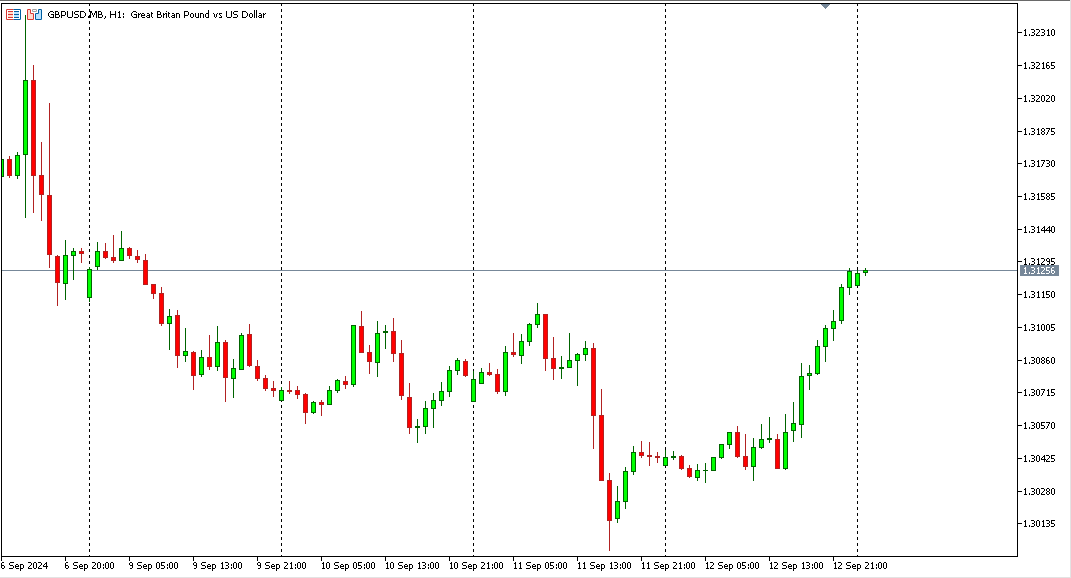The image size is (1071, 578).
Task: Open the One Click Trading panel icon
Action: (x=34, y=14)
